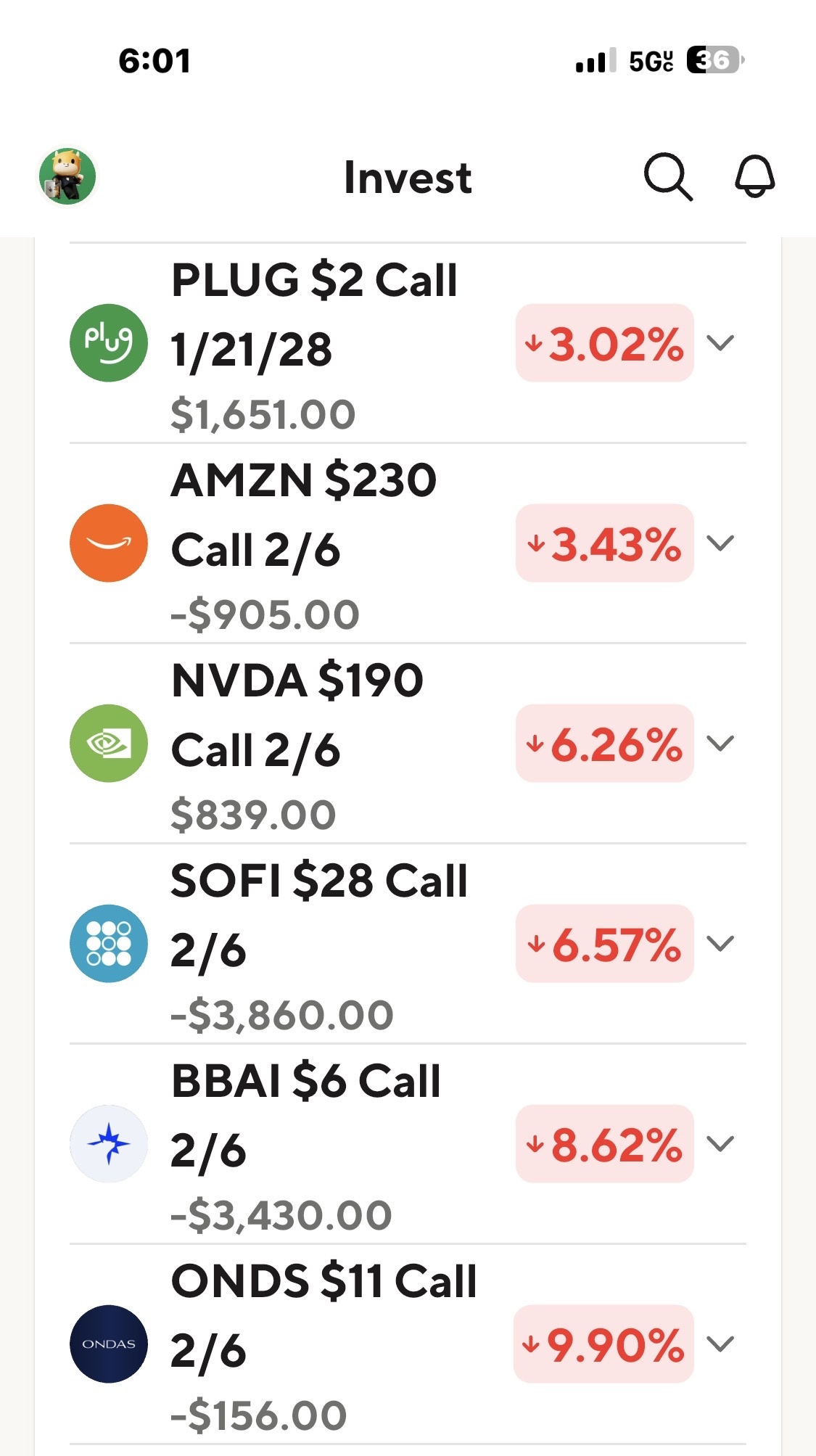
Task: Tap the blue SoFi logo icon
Action: click(109, 943)
